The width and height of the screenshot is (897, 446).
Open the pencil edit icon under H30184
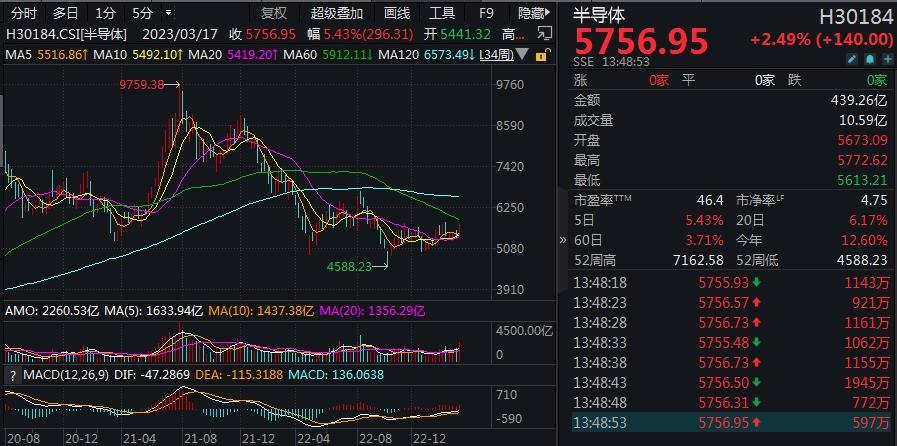pyautogui.click(x=852, y=59)
